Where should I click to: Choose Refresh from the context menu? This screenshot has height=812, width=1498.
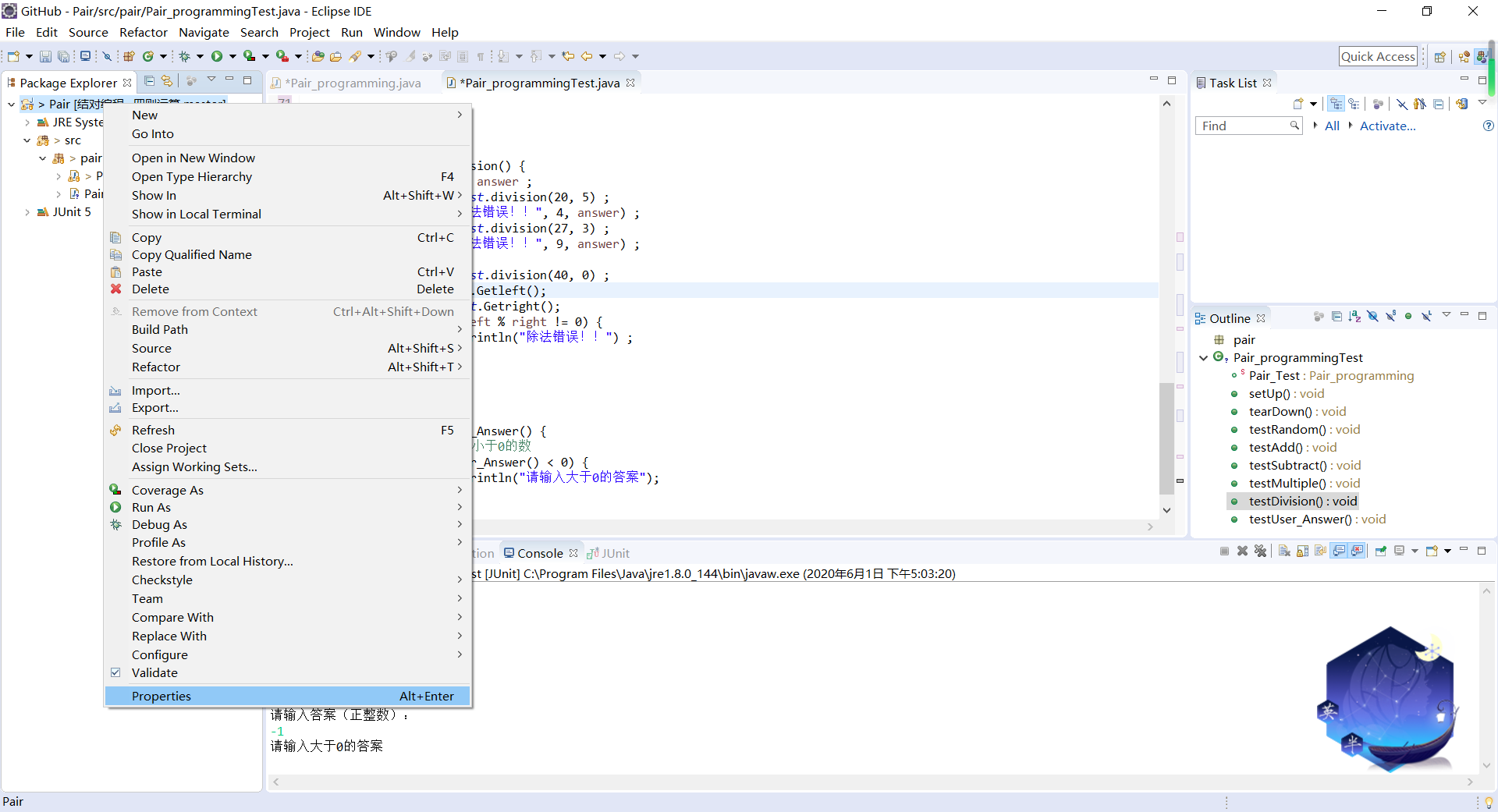point(288,430)
